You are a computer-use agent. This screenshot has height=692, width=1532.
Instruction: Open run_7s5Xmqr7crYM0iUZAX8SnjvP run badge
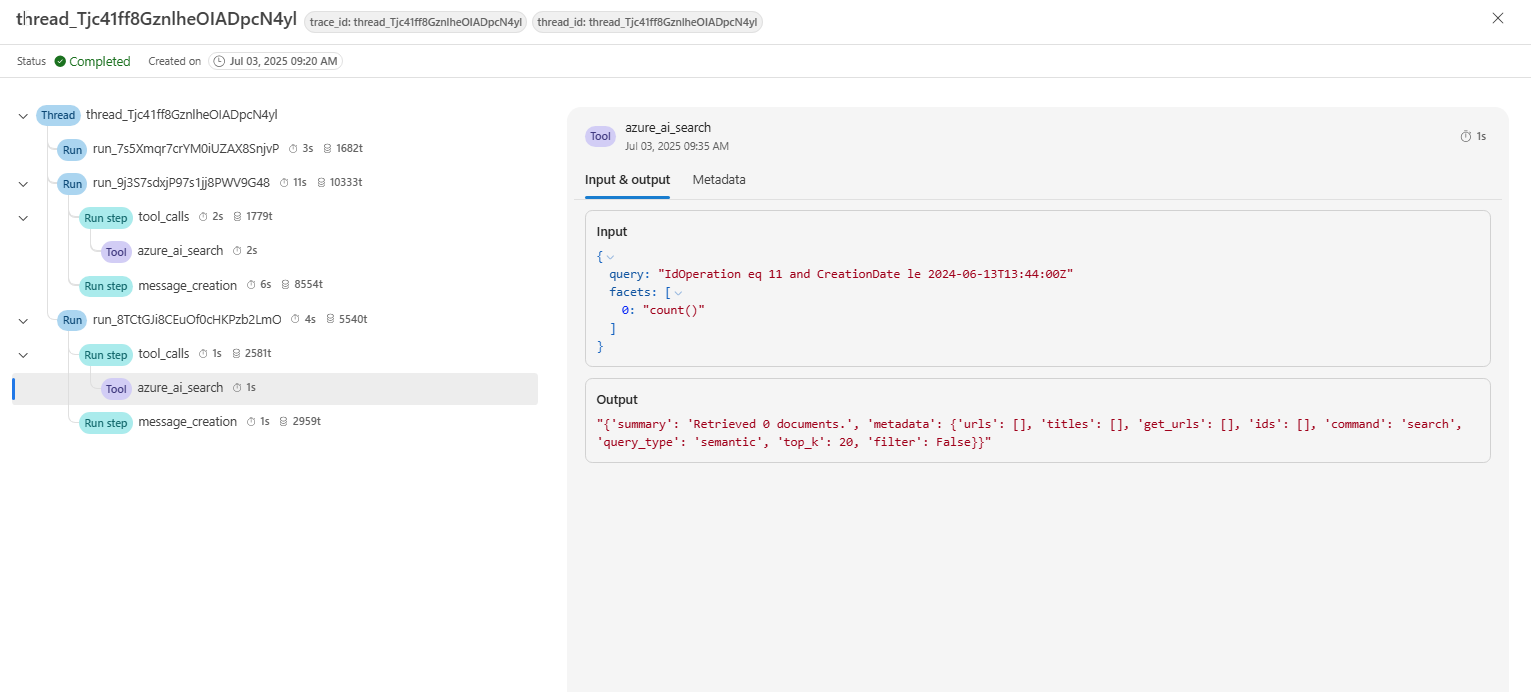[x=72, y=150]
